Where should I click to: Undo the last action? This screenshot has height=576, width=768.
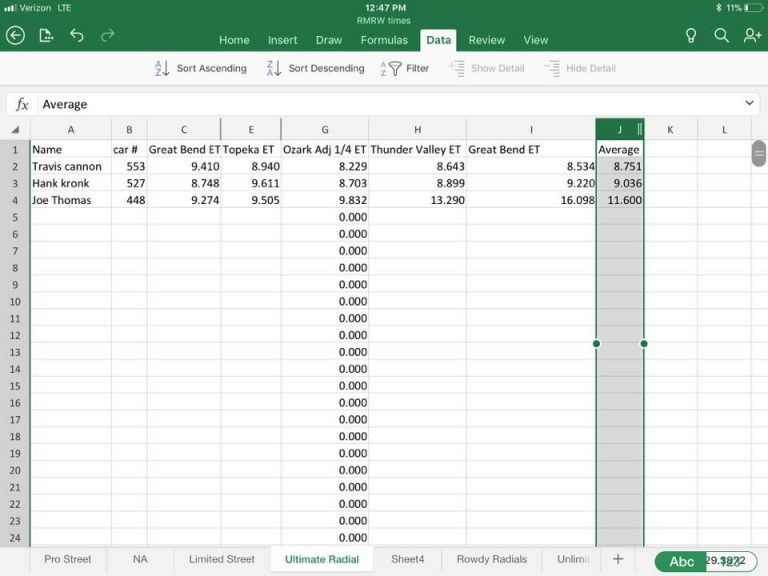(77, 35)
